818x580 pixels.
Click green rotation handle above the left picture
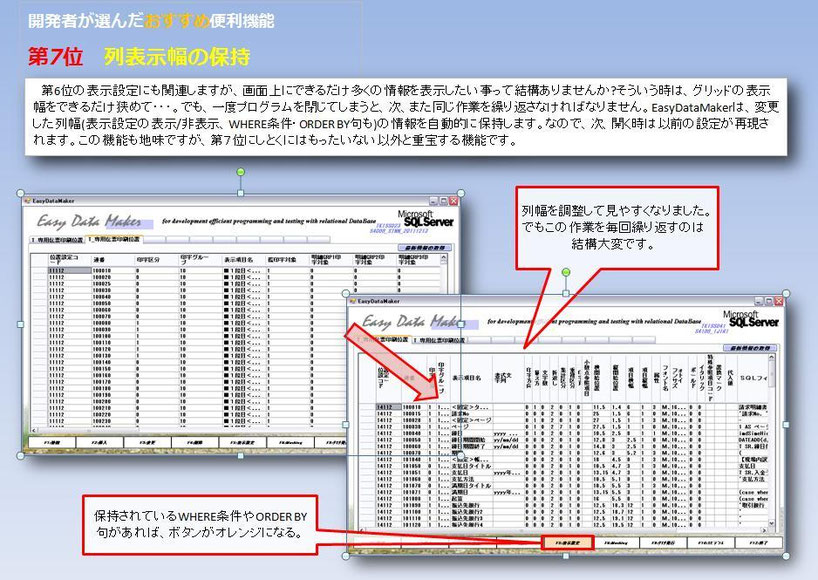[240, 172]
